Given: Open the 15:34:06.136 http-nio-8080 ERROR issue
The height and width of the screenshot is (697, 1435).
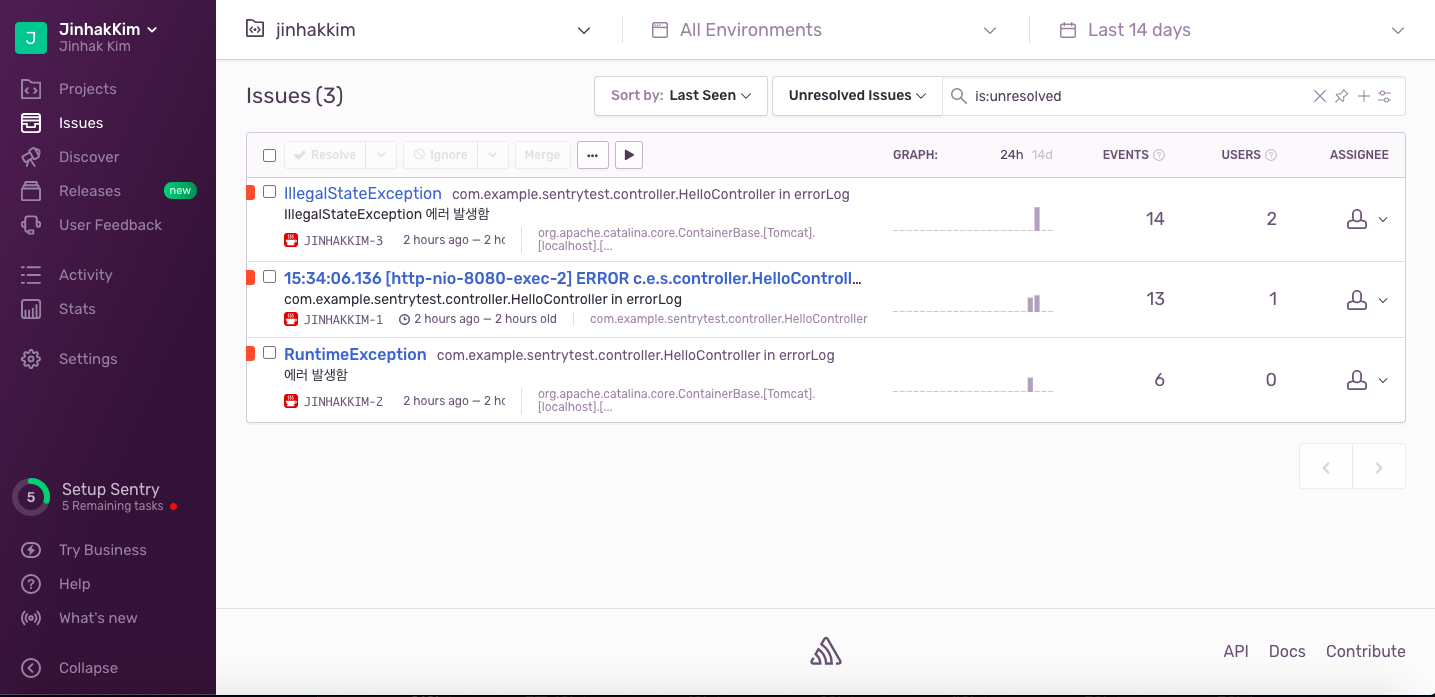Looking at the screenshot, I should [x=573, y=278].
